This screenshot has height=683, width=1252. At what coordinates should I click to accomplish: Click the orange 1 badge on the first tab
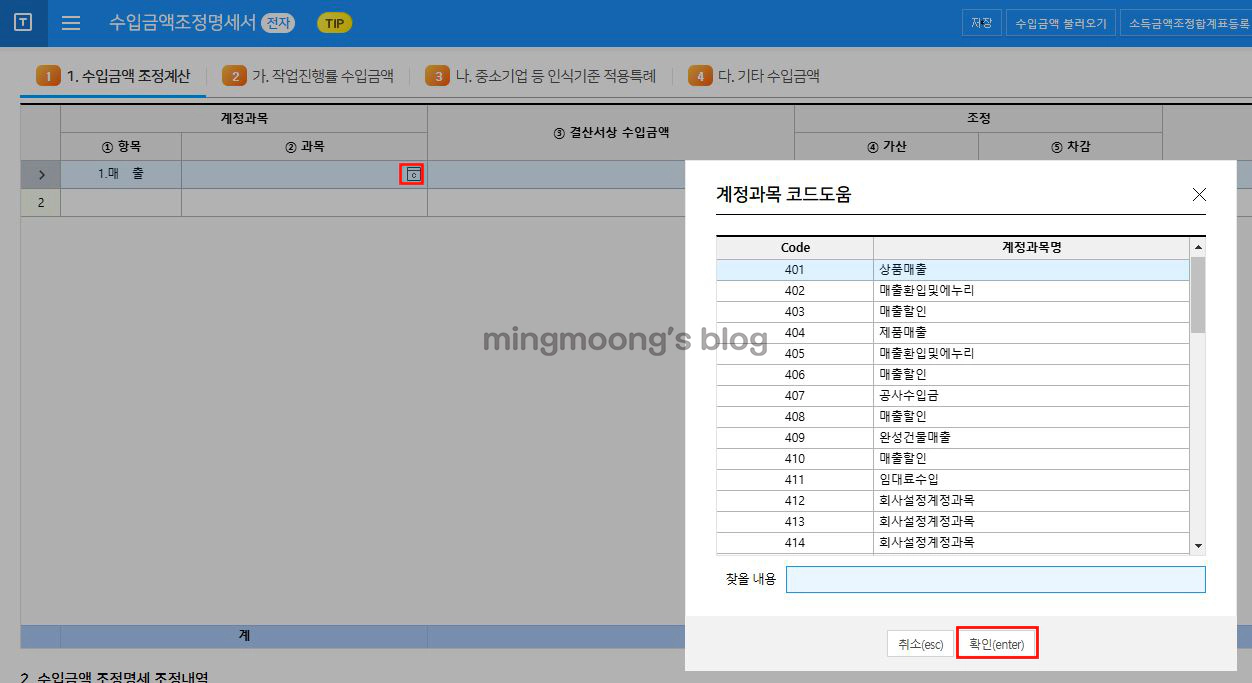pyautogui.click(x=49, y=74)
